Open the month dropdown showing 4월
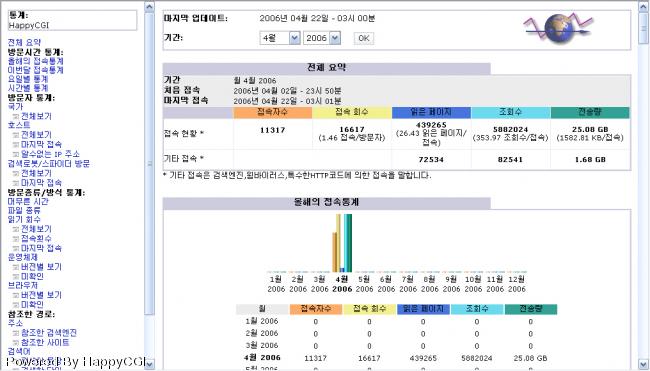 pyautogui.click(x=280, y=38)
